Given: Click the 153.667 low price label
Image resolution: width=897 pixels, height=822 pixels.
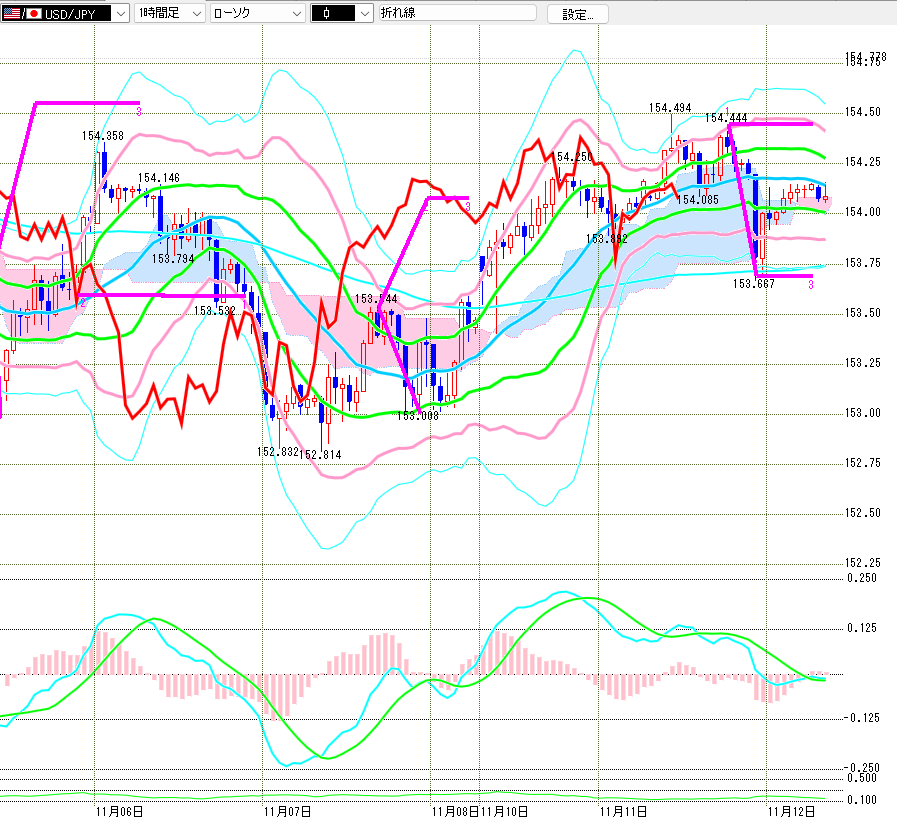Looking at the screenshot, I should coord(754,283).
